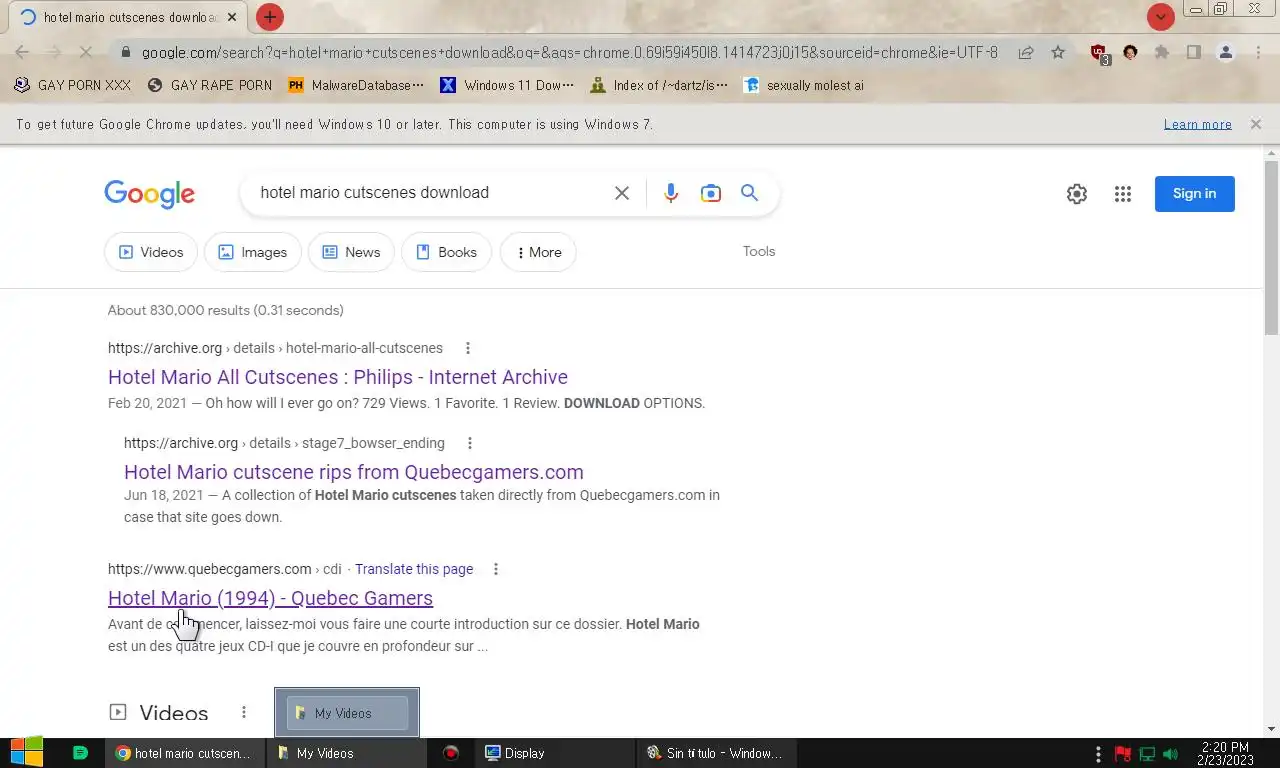Click the Google search text field
The height and width of the screenshot is (768, 1280).
[x=430, y=193]
